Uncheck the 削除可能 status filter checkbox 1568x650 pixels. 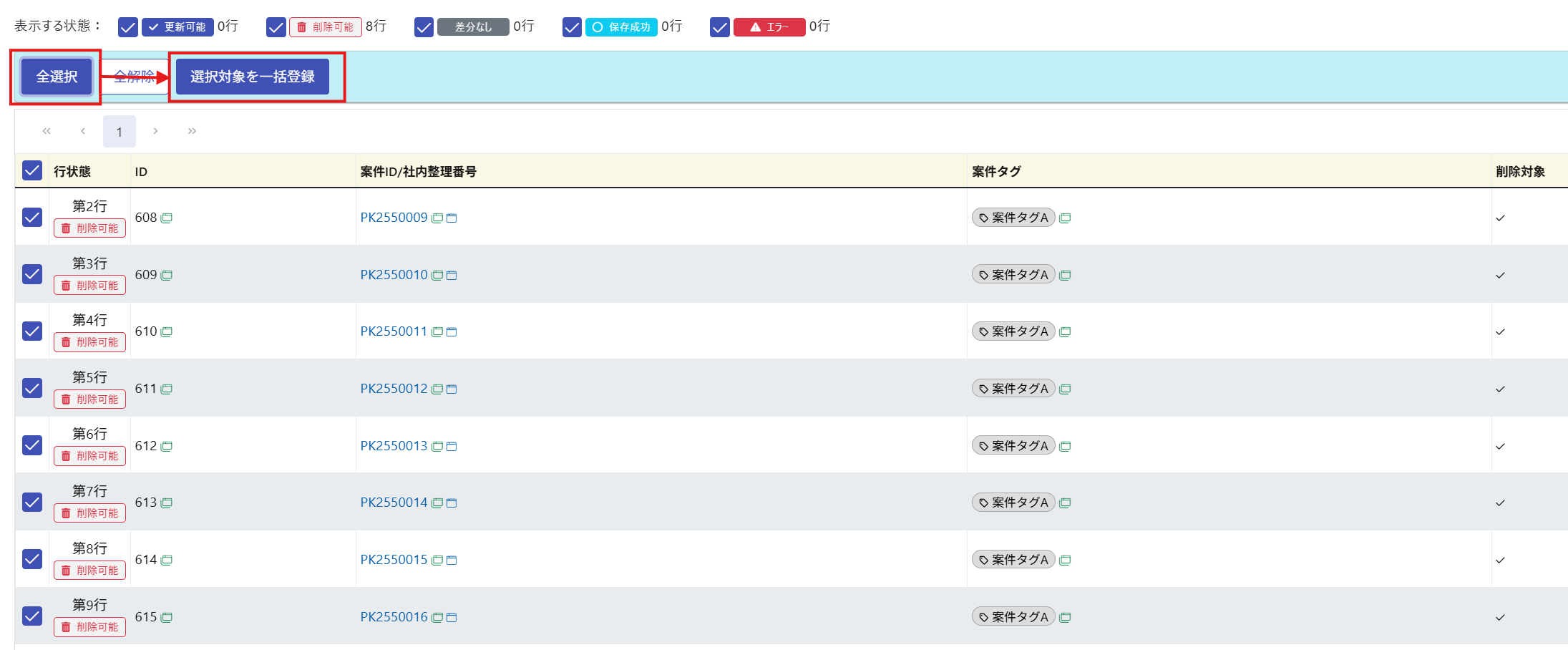point(276,27)
